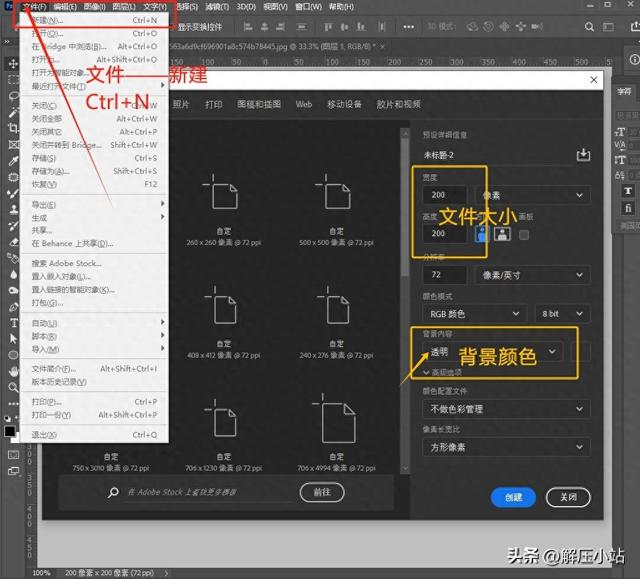Viewport: 640px width, 579px height.
Task: Switch to the 照片 preset tab
Action: click(181, 104)
